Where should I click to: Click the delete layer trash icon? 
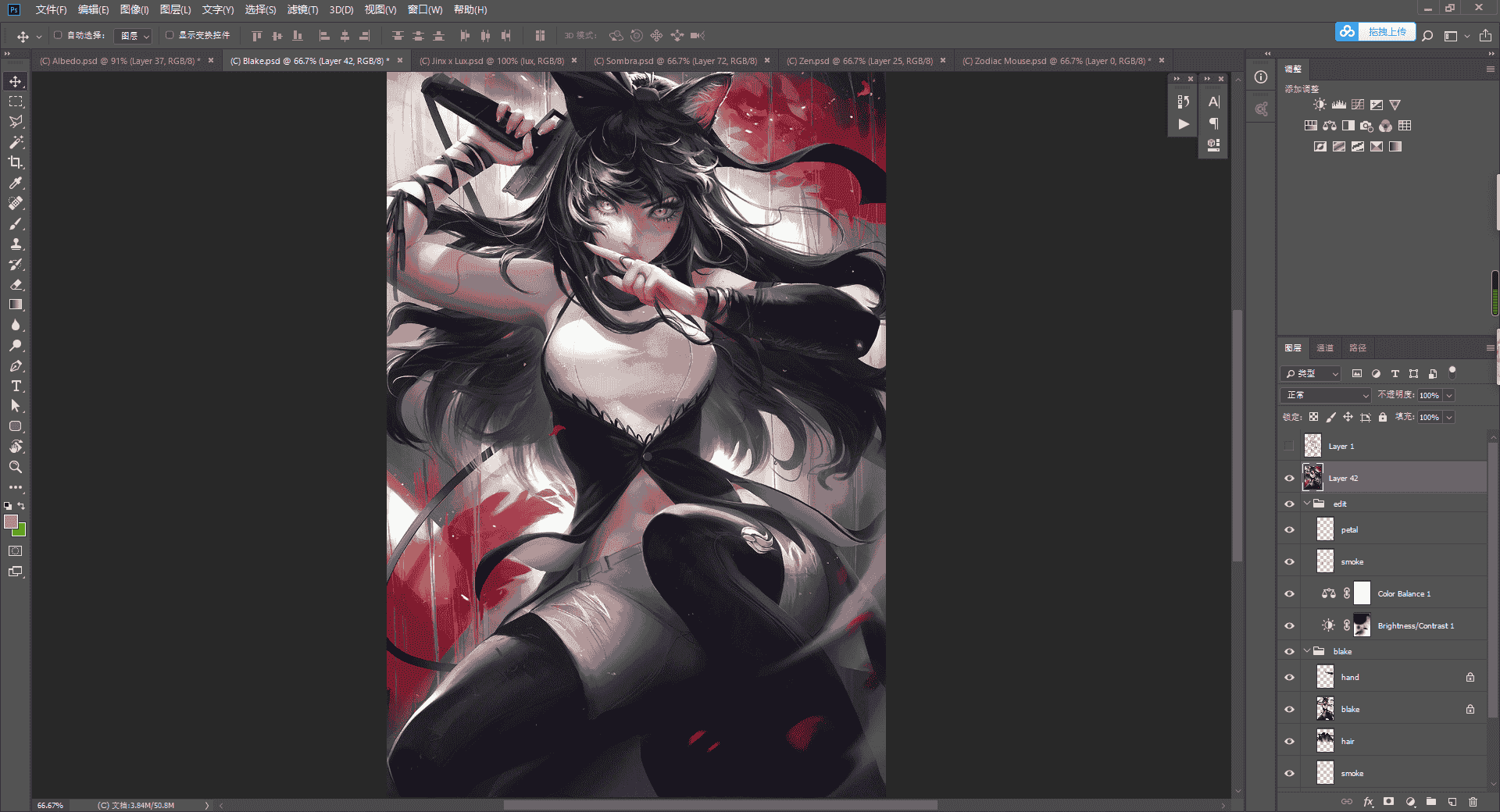(1473, 801)
